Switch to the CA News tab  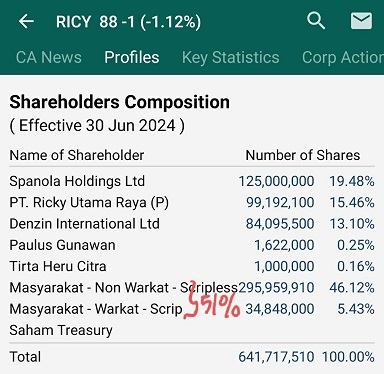pos(49,57)
